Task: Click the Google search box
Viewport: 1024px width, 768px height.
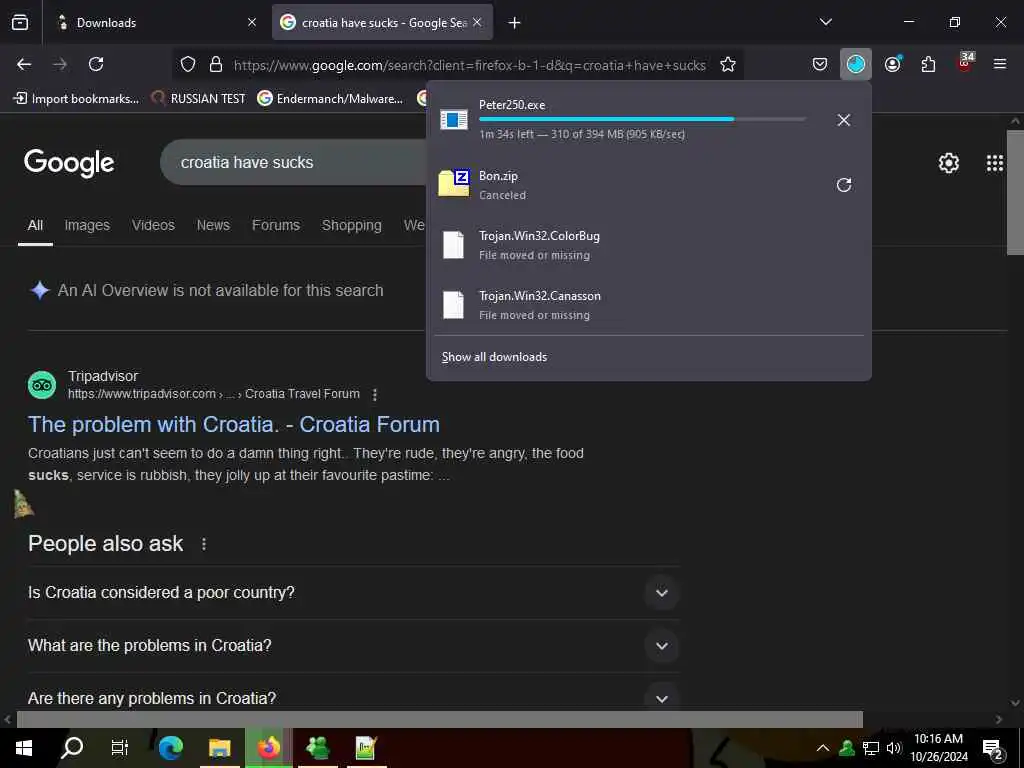Action: 294,163
